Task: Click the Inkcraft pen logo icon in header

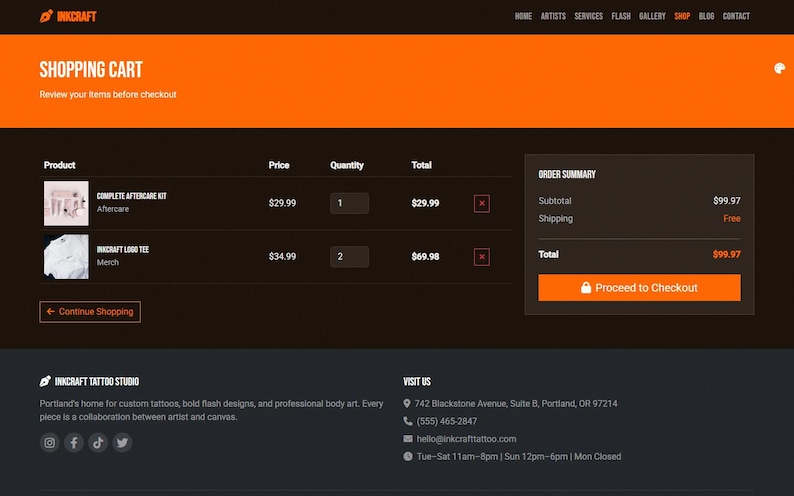Action: point(46,16)
